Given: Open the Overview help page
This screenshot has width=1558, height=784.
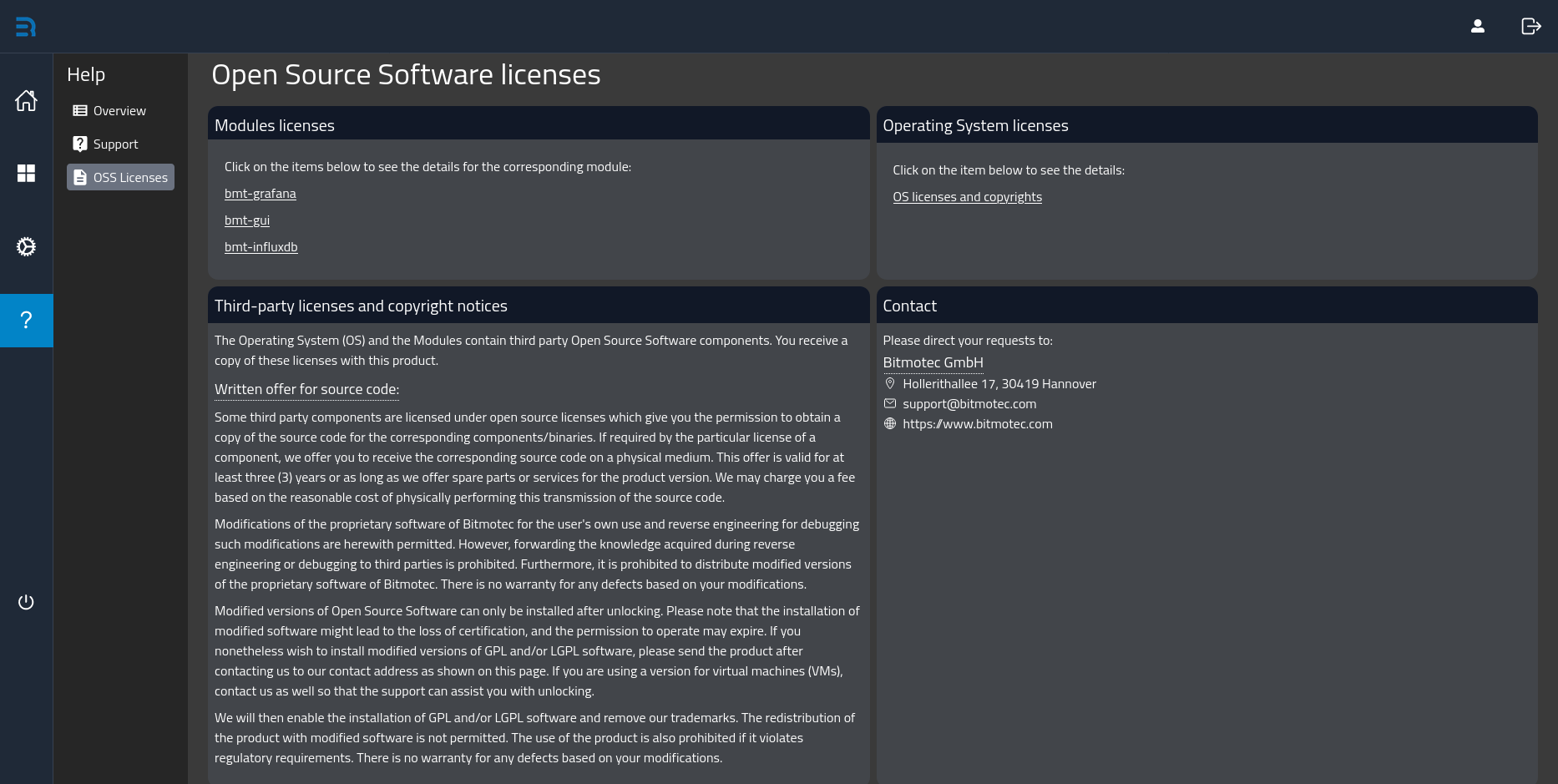Looking at the screenshot, I should [120, 110].
